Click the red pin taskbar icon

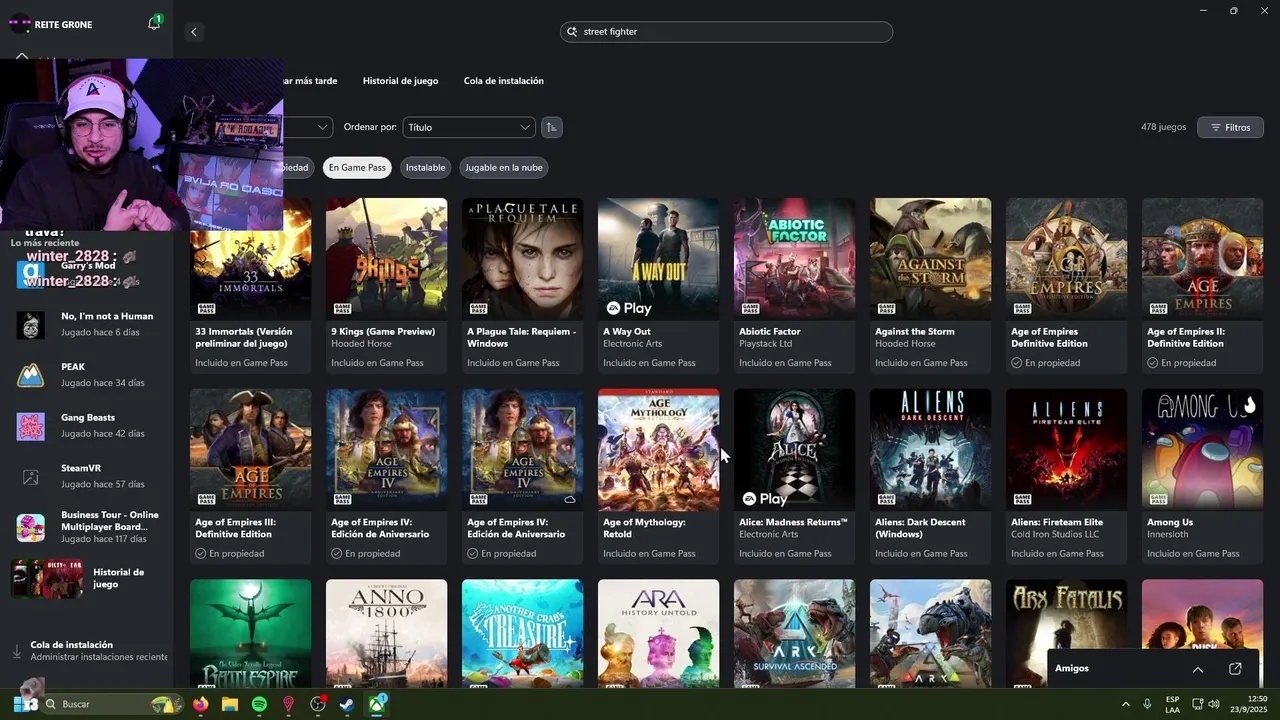point(289,704)
